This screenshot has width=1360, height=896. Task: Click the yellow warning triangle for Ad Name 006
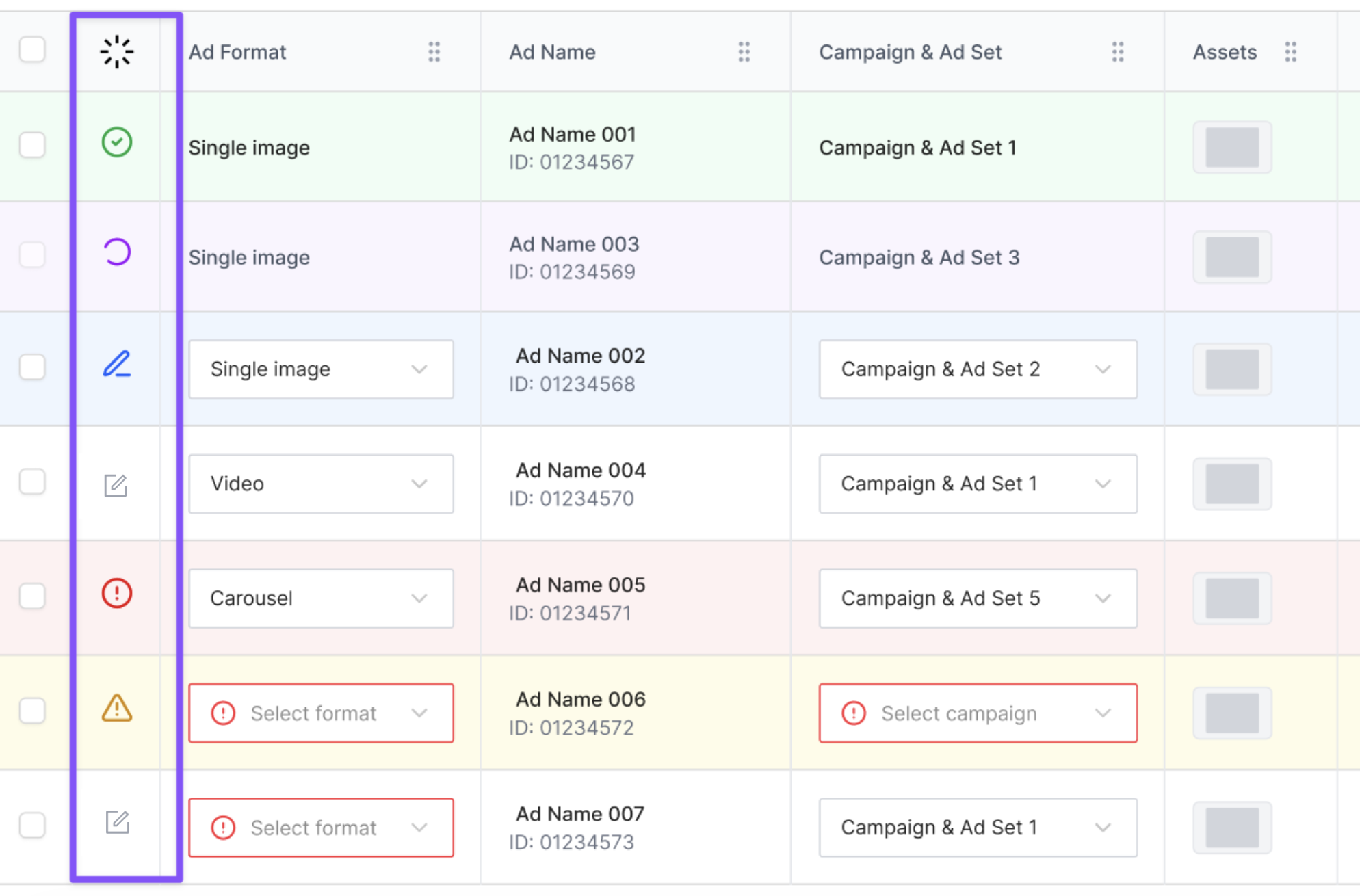point(117,708)
